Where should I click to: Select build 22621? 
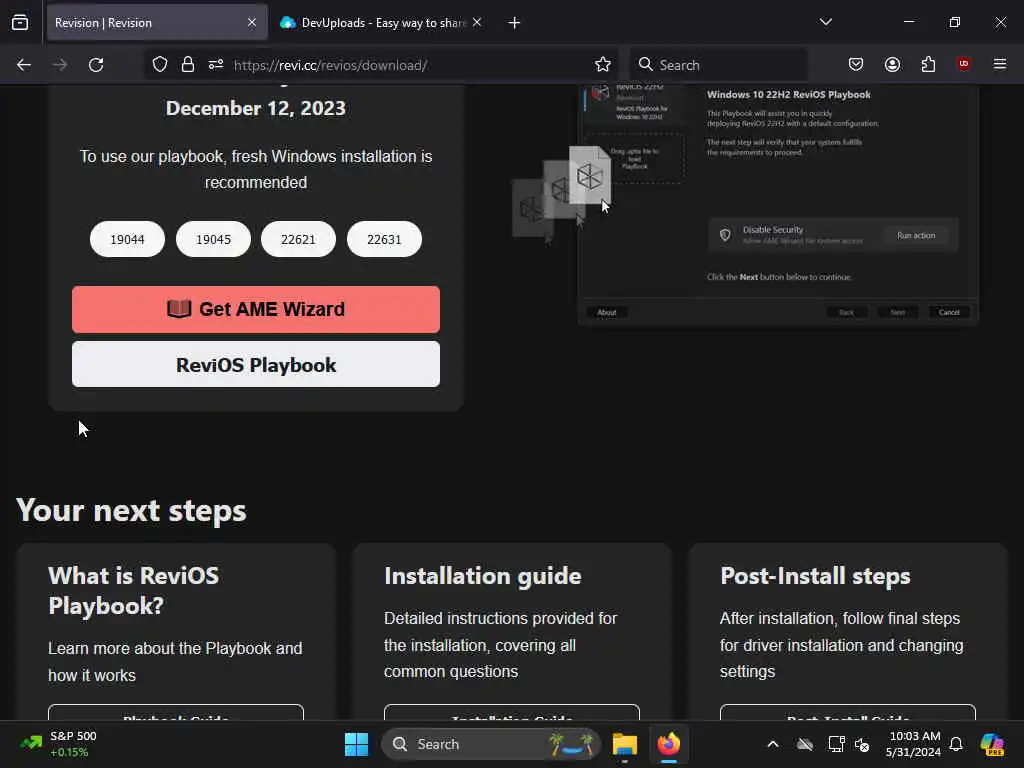[298, 239]
